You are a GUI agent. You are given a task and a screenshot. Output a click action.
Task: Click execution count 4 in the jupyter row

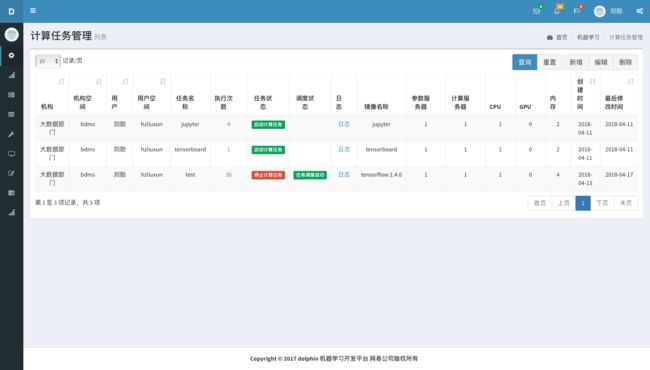[228, 124]
